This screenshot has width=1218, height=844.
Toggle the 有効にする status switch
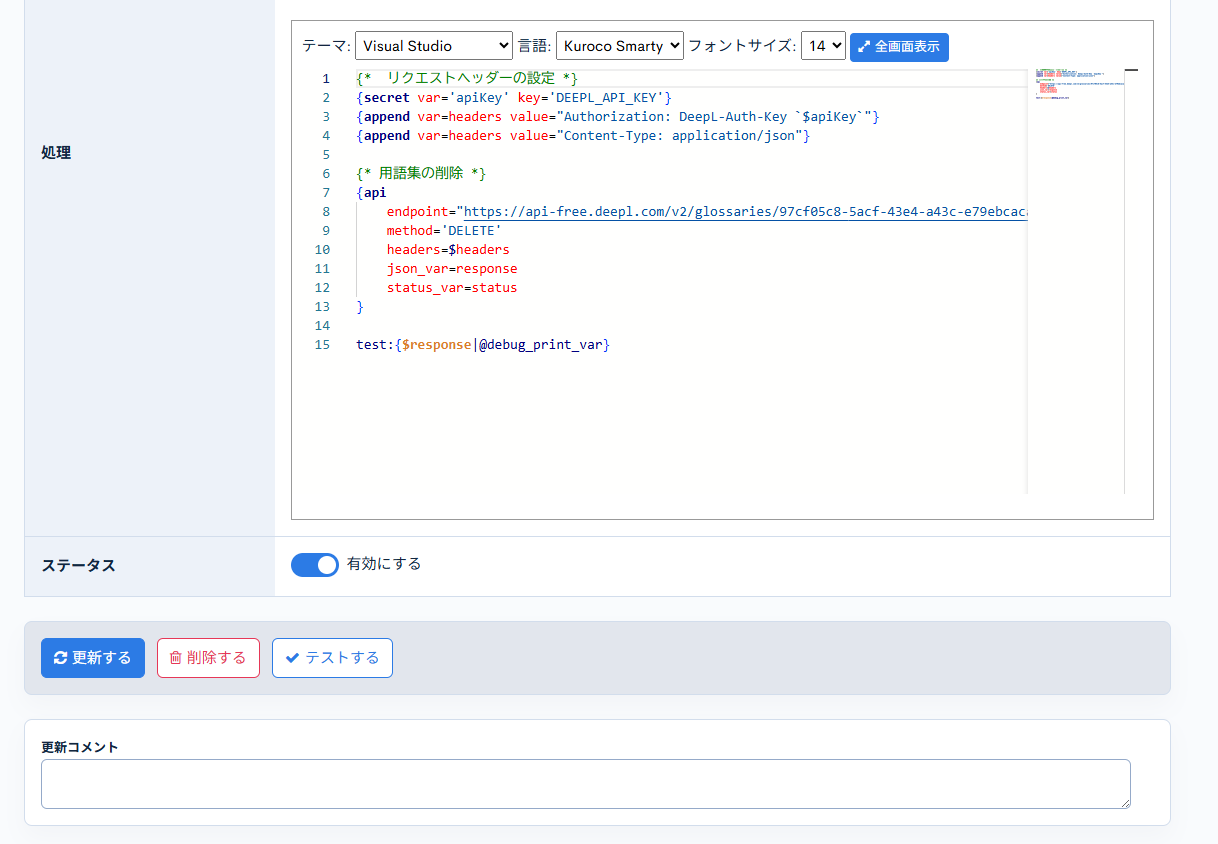(x=315, y=565)
